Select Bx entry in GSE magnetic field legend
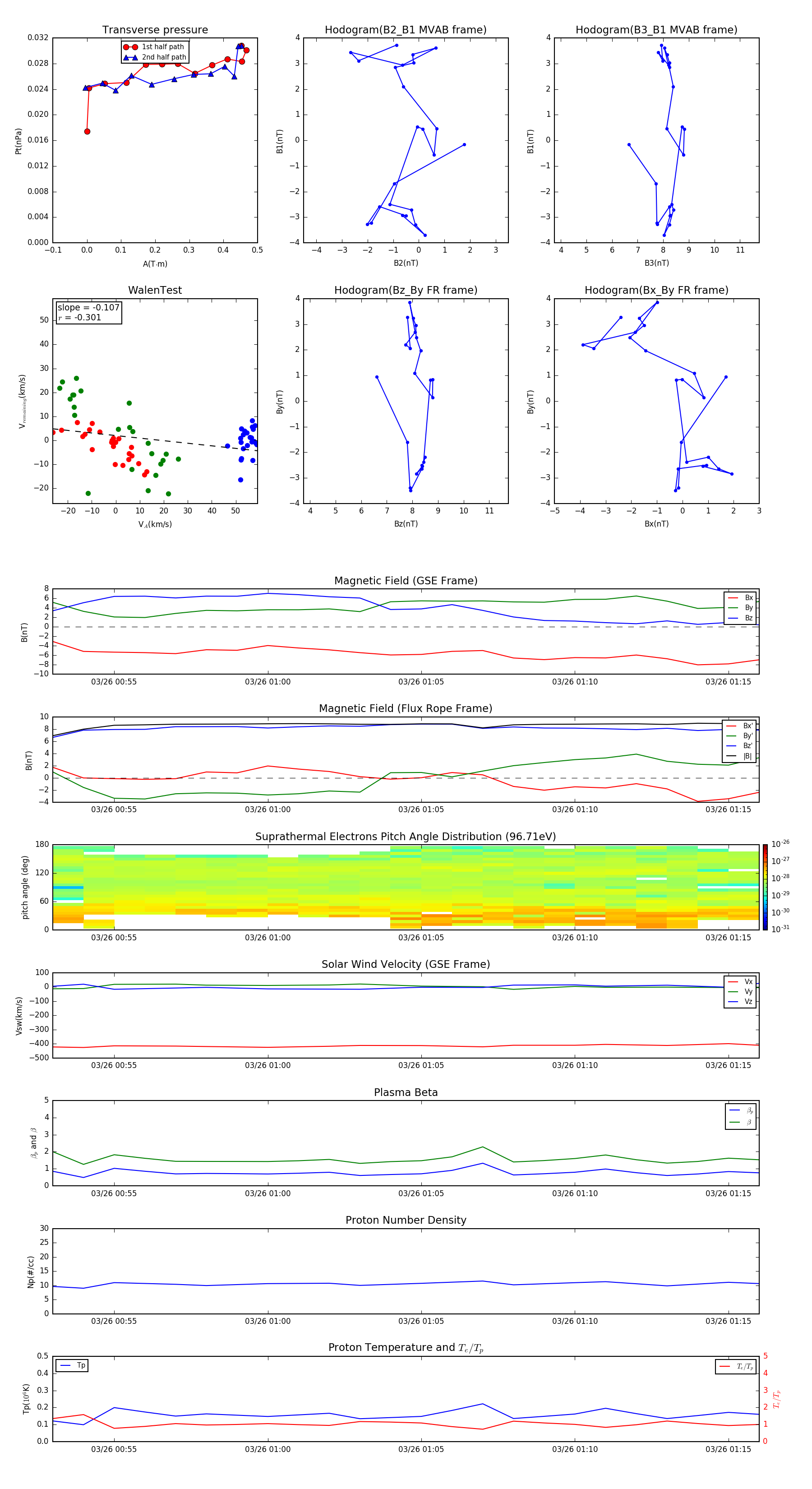Viewport: 812px width, 1489px height. [740, 598]
